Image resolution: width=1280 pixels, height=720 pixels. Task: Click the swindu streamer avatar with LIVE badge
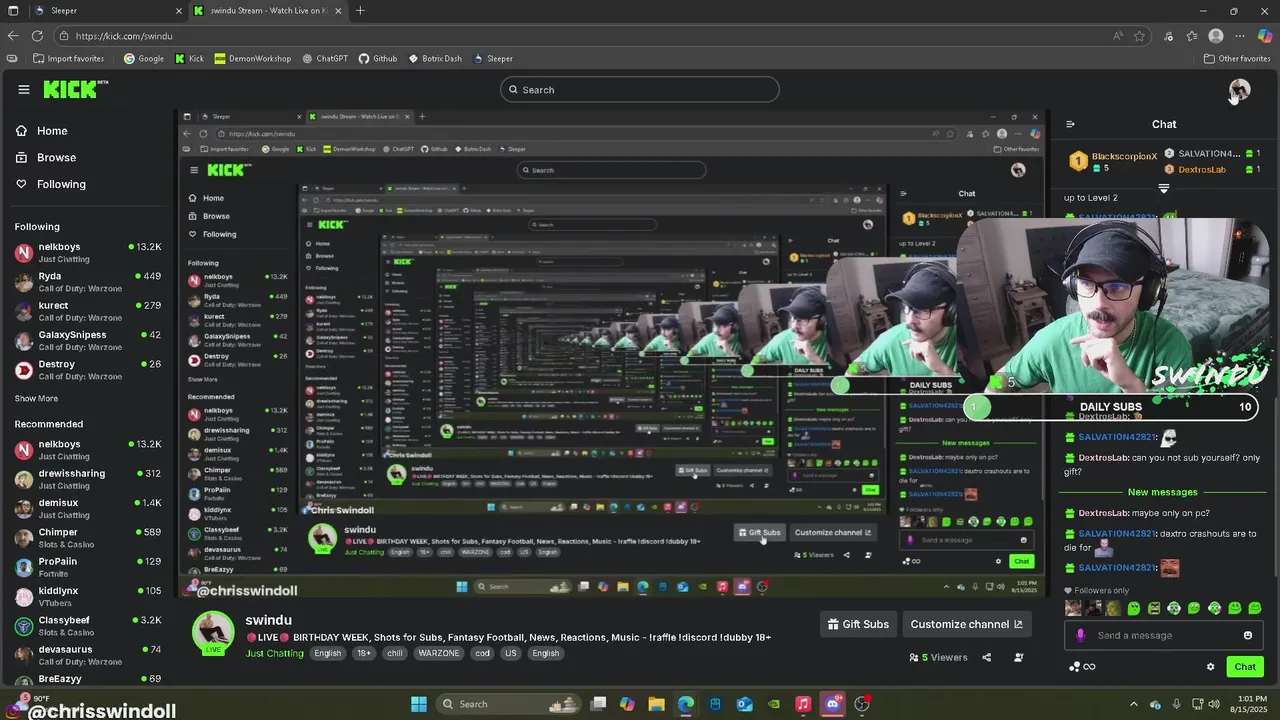tap(213, 633)
